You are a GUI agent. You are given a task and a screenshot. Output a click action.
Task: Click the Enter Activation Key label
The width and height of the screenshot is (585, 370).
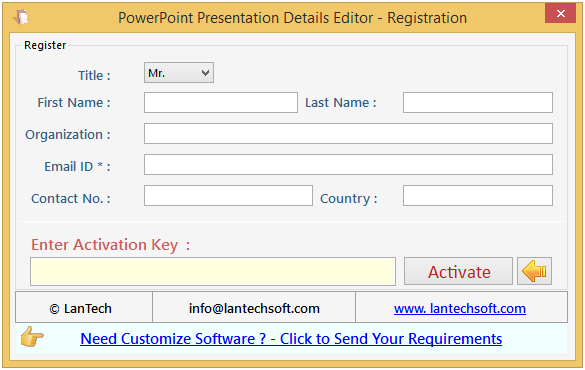click(x=110, y=245)
